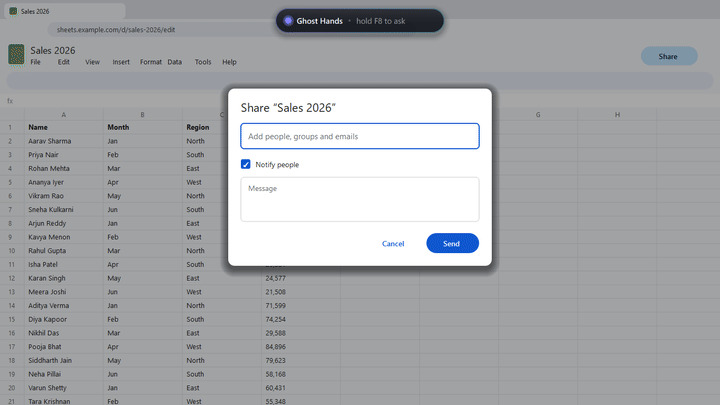The height and width of the screenshot is (405, 720).
Task: Focus the Add people, groups and emails field
Action: [x=360, y=136]
